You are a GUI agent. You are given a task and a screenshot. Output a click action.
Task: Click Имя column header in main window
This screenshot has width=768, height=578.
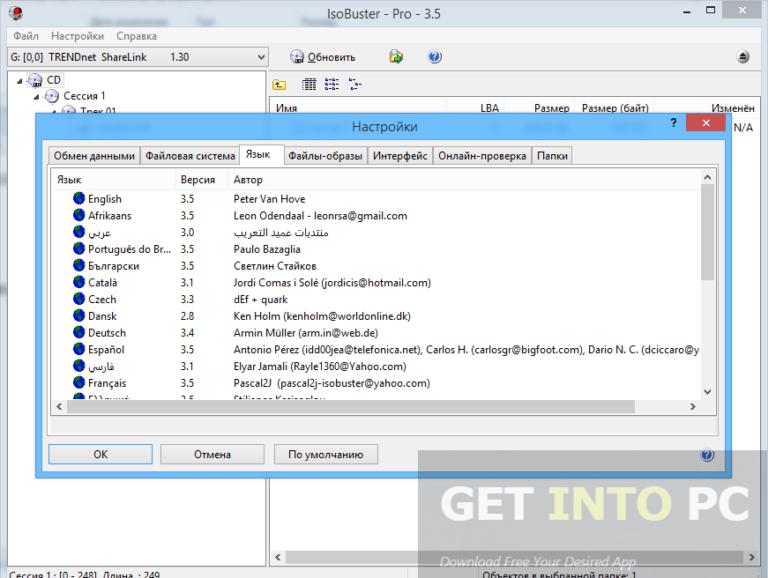[x=358, y=107]
